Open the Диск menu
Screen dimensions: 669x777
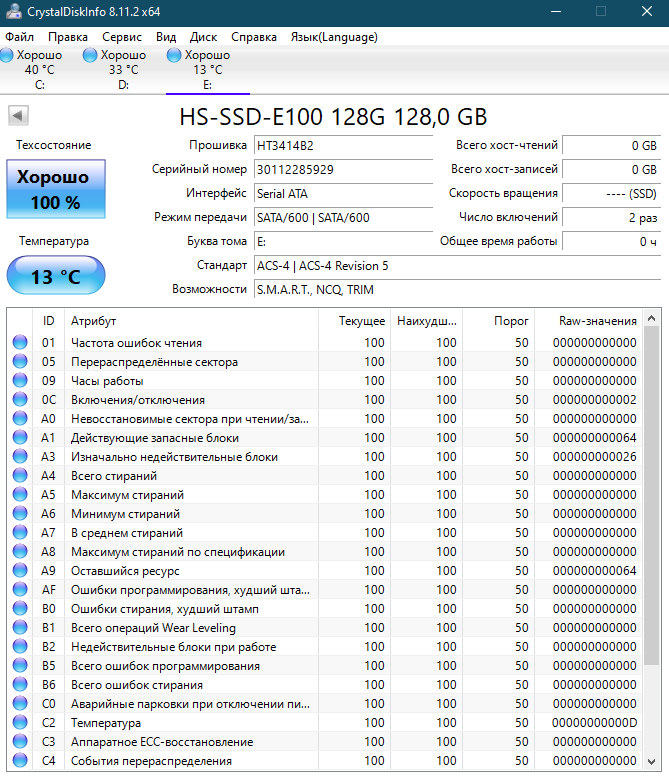tap(203, 37)
